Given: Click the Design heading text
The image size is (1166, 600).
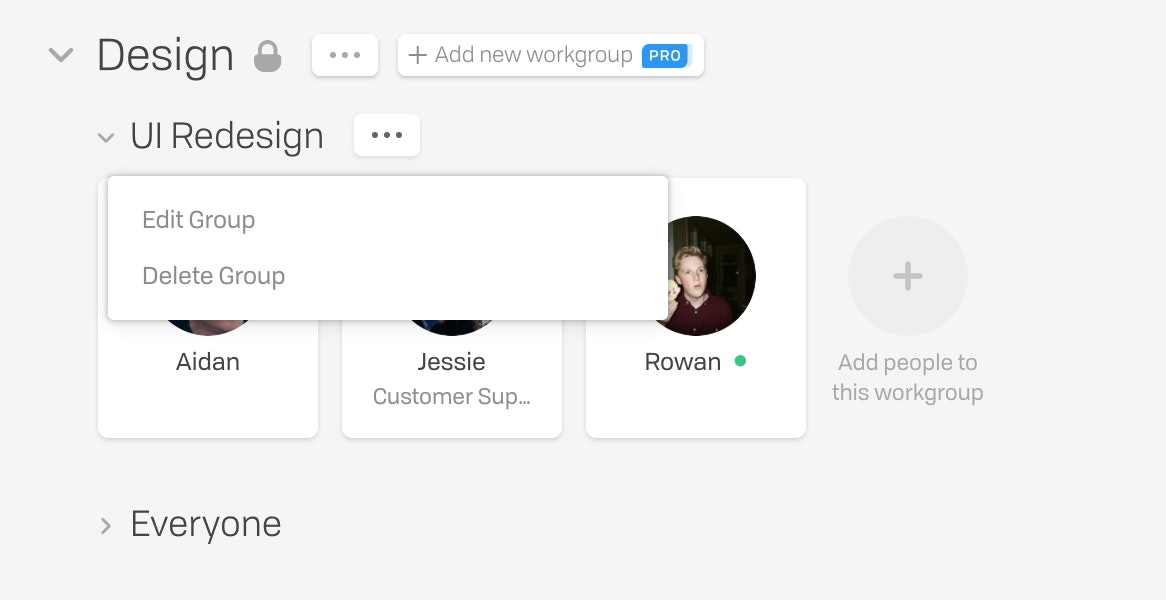Looking at the screenshot, I should (x=165, y=55).
